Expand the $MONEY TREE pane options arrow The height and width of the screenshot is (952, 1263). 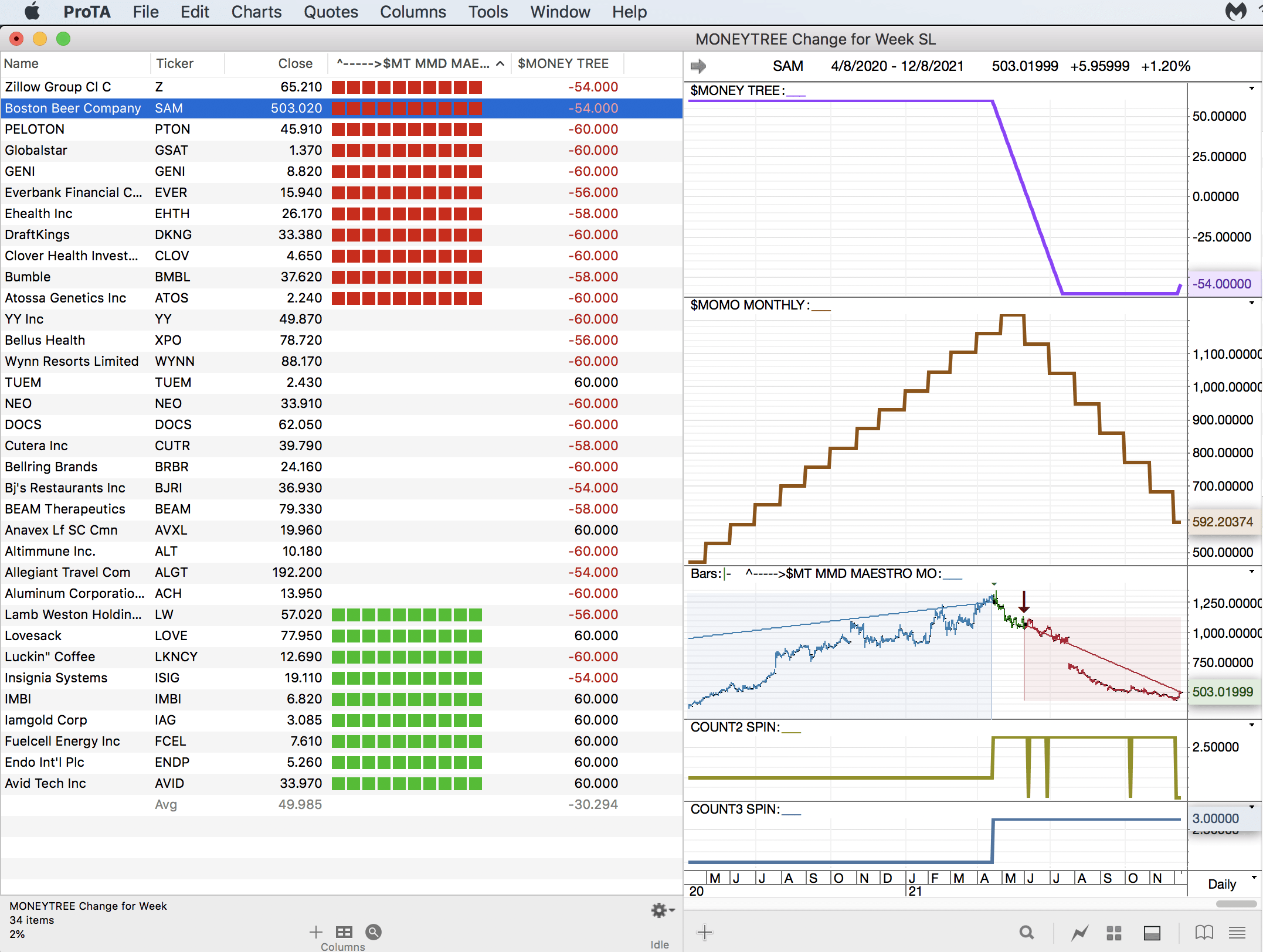pos(1251,89)
